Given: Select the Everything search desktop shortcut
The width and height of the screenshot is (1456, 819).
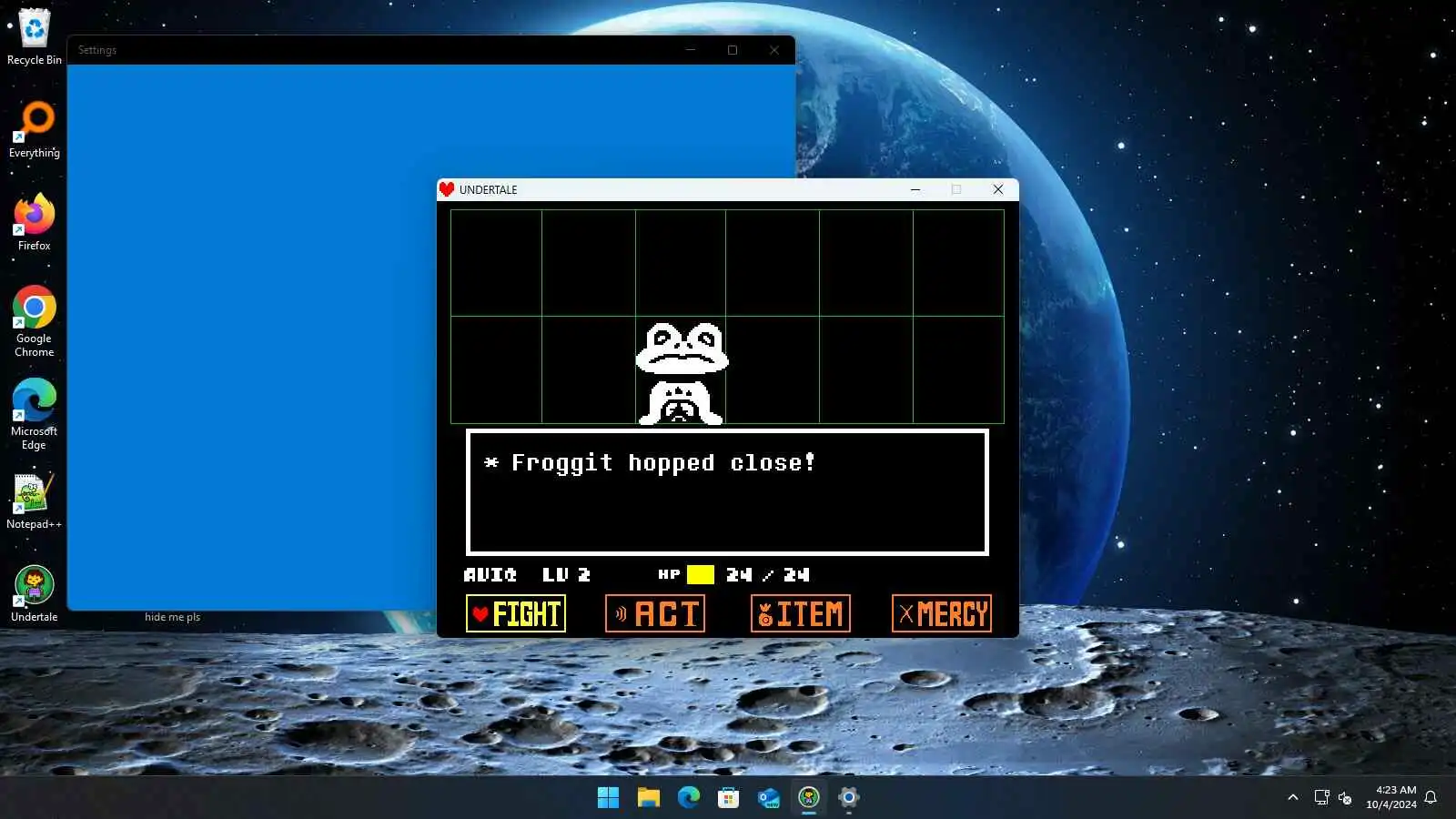Looking at the screenshot, I should [35, 129].
